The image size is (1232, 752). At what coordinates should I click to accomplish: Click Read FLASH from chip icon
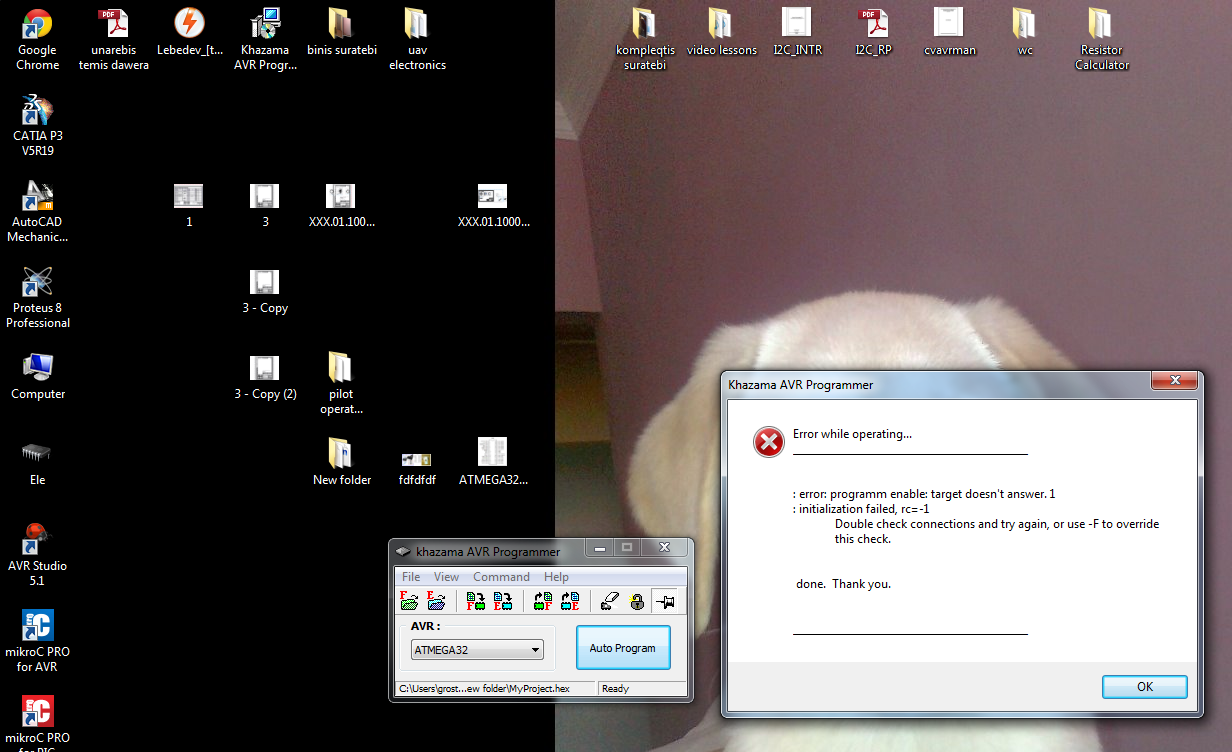coord(543,601)
